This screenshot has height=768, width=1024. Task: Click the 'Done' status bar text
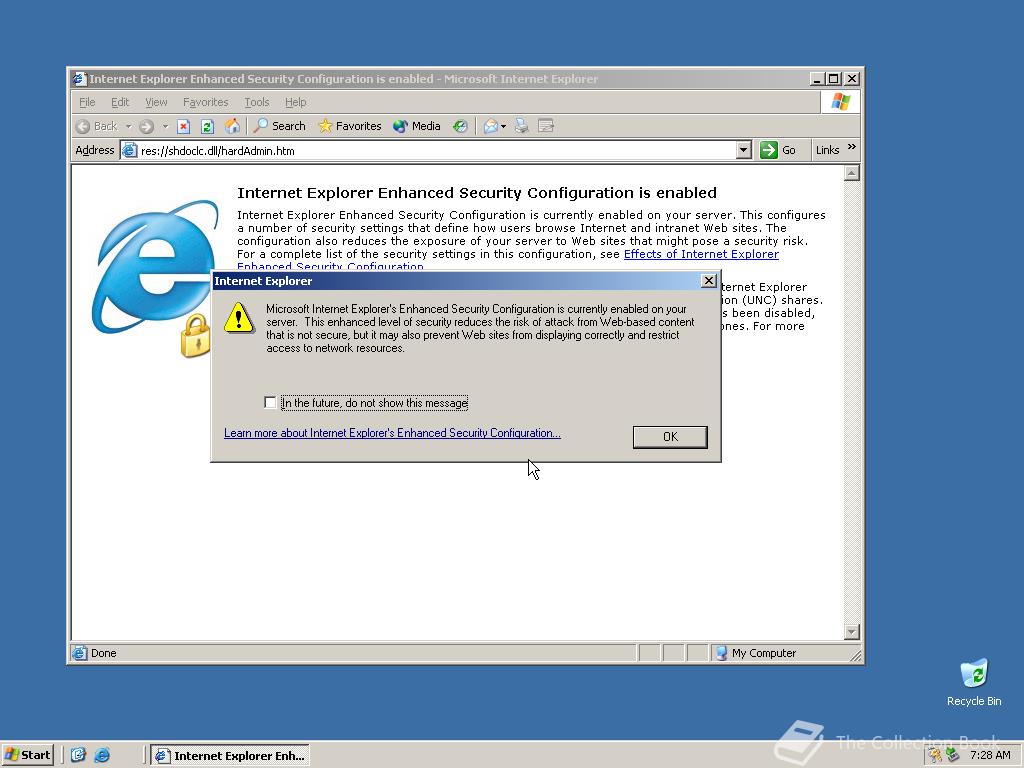click(103, 653)
